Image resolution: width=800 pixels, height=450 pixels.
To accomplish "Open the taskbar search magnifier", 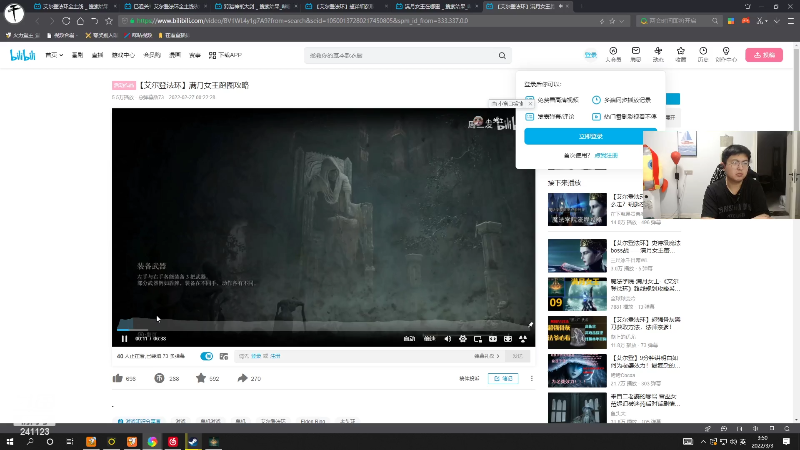I will (x=30, y=441).
